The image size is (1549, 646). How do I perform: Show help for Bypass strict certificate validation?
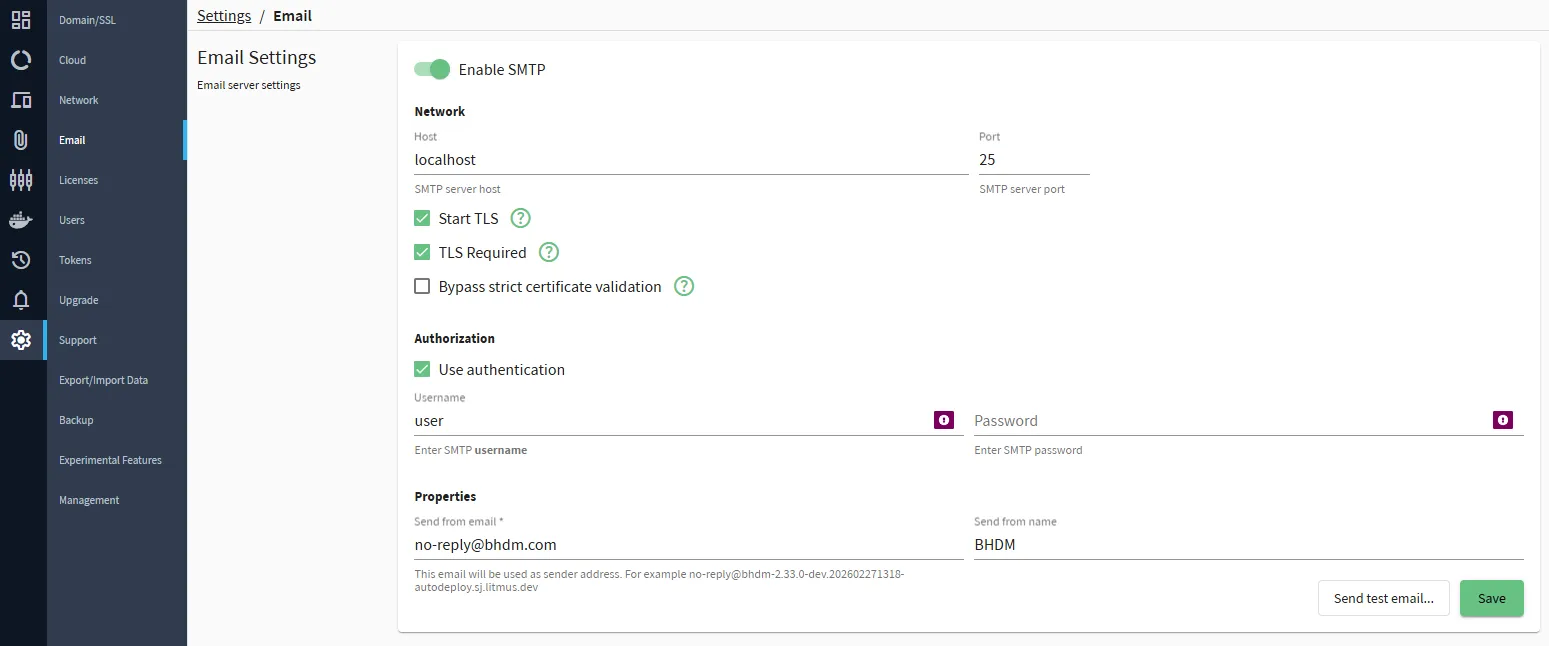tap(684, 286)
